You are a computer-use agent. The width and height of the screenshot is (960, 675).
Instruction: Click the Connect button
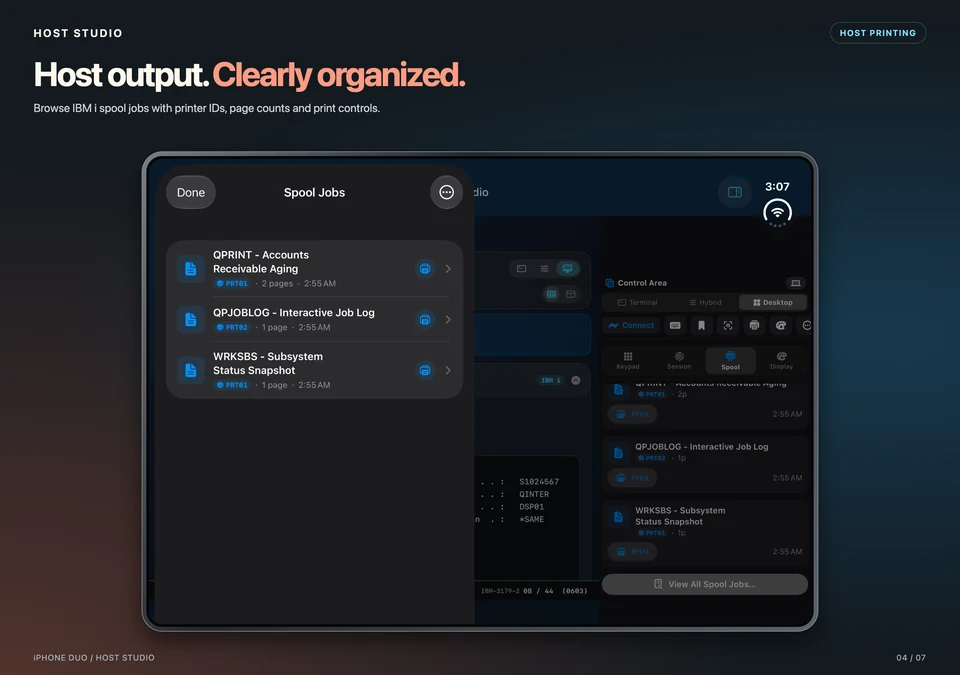[631, 325]
